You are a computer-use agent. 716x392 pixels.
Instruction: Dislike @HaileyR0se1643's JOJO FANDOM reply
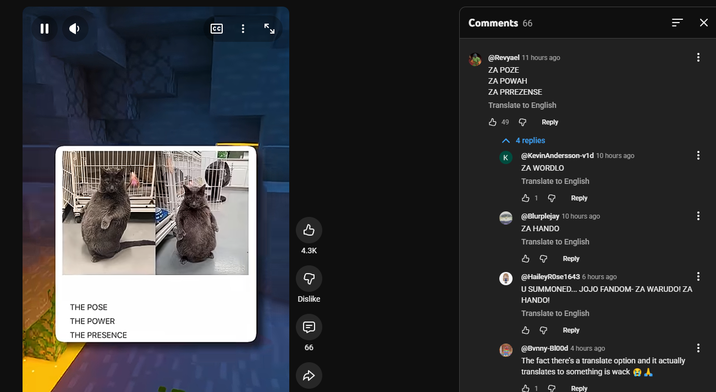(x=543, y=330)
